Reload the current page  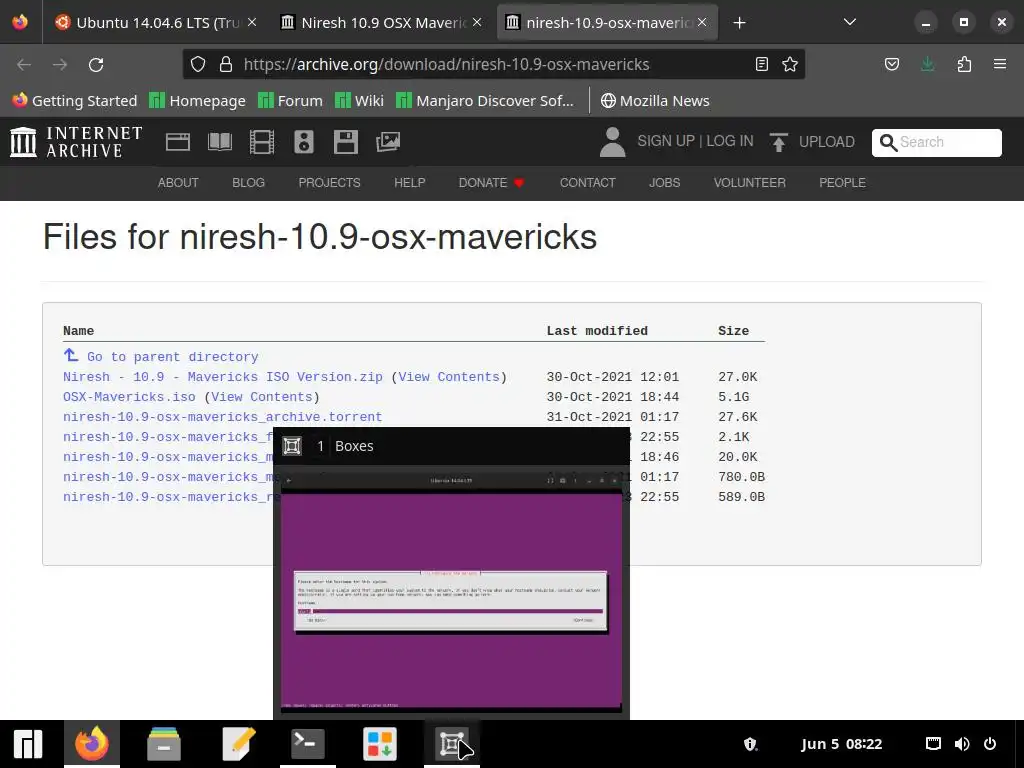96,64
